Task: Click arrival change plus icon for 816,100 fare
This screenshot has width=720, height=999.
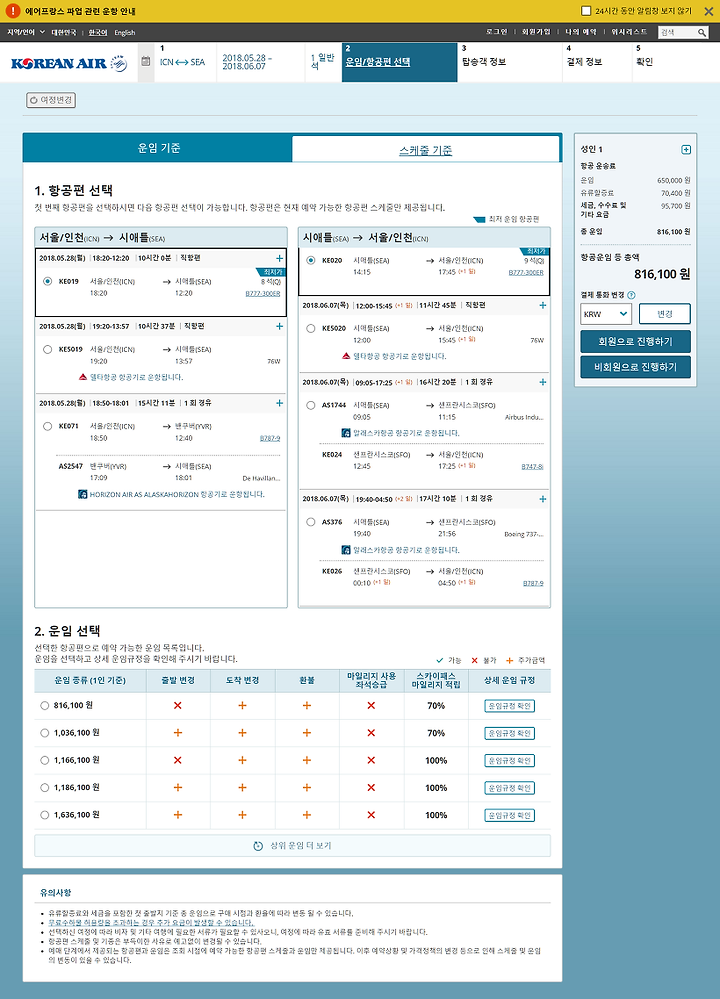Action: click(x=242, y=706)
